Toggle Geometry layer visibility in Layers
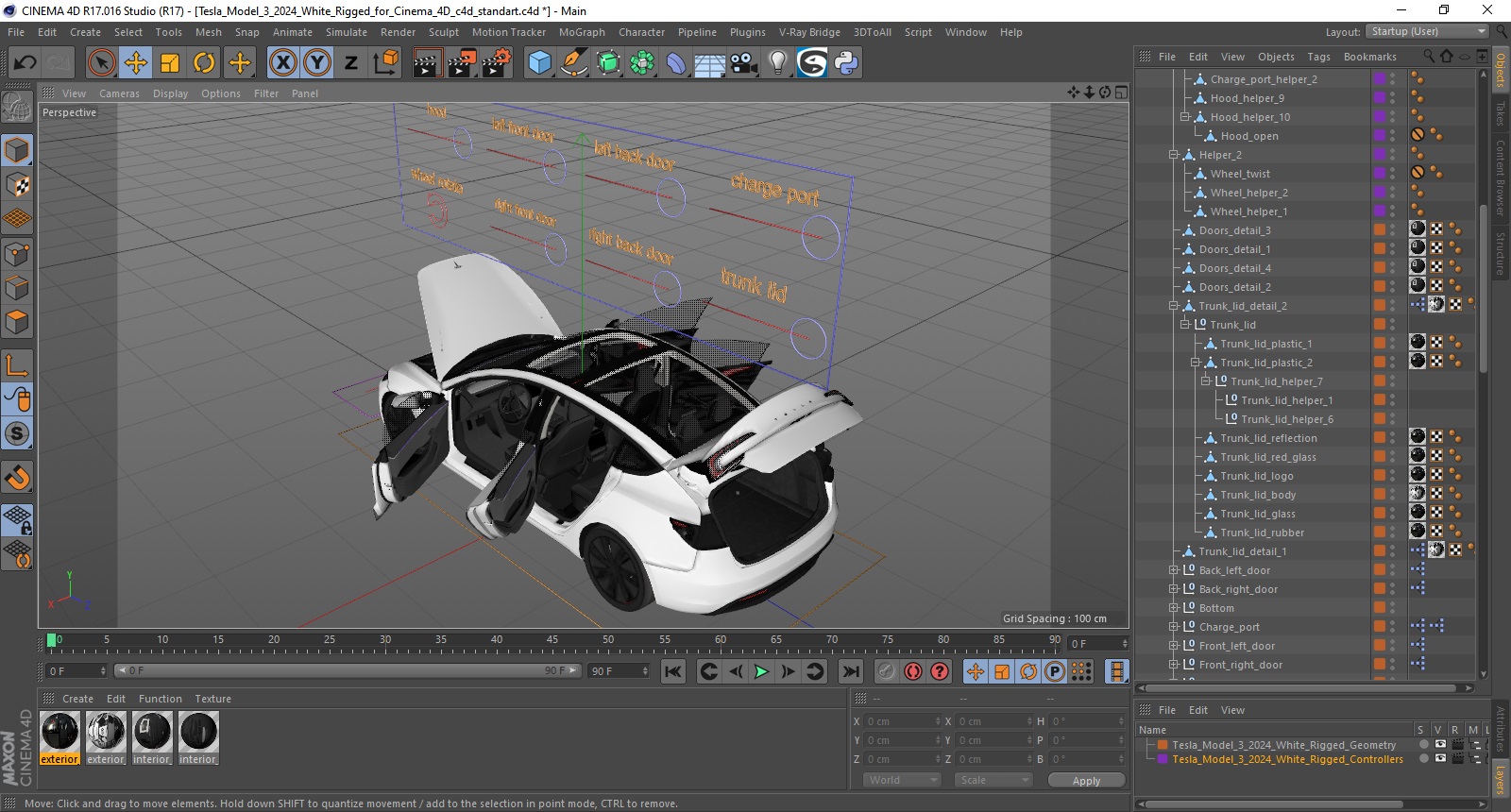The image size is (1511, 812). pyautogui.click(x=1439, y=745)
